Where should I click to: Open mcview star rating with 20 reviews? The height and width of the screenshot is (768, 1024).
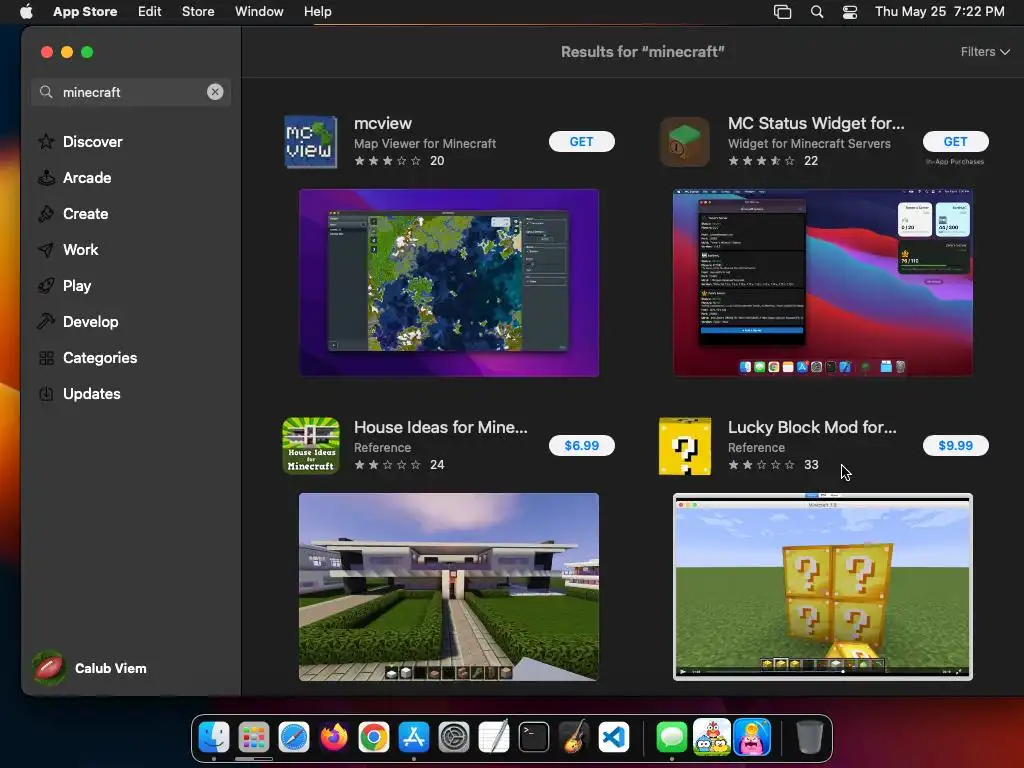pos(399,161)
